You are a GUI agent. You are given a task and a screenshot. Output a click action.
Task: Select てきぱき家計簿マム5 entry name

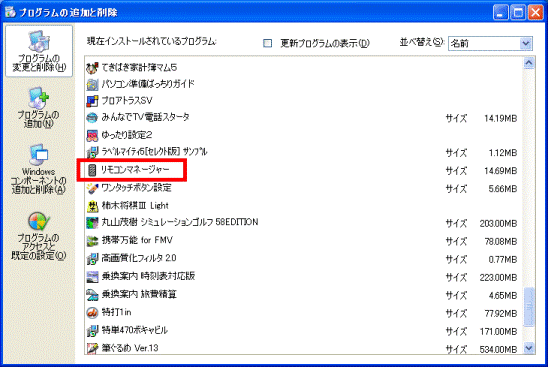point(139,67)
